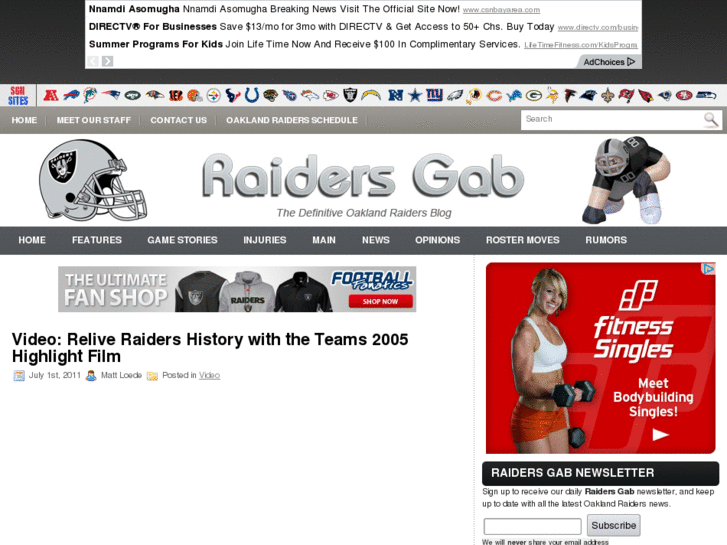Click the Raiders Gab site logo
This screenshot has width=727, height=545.
(x=363, y=176)
